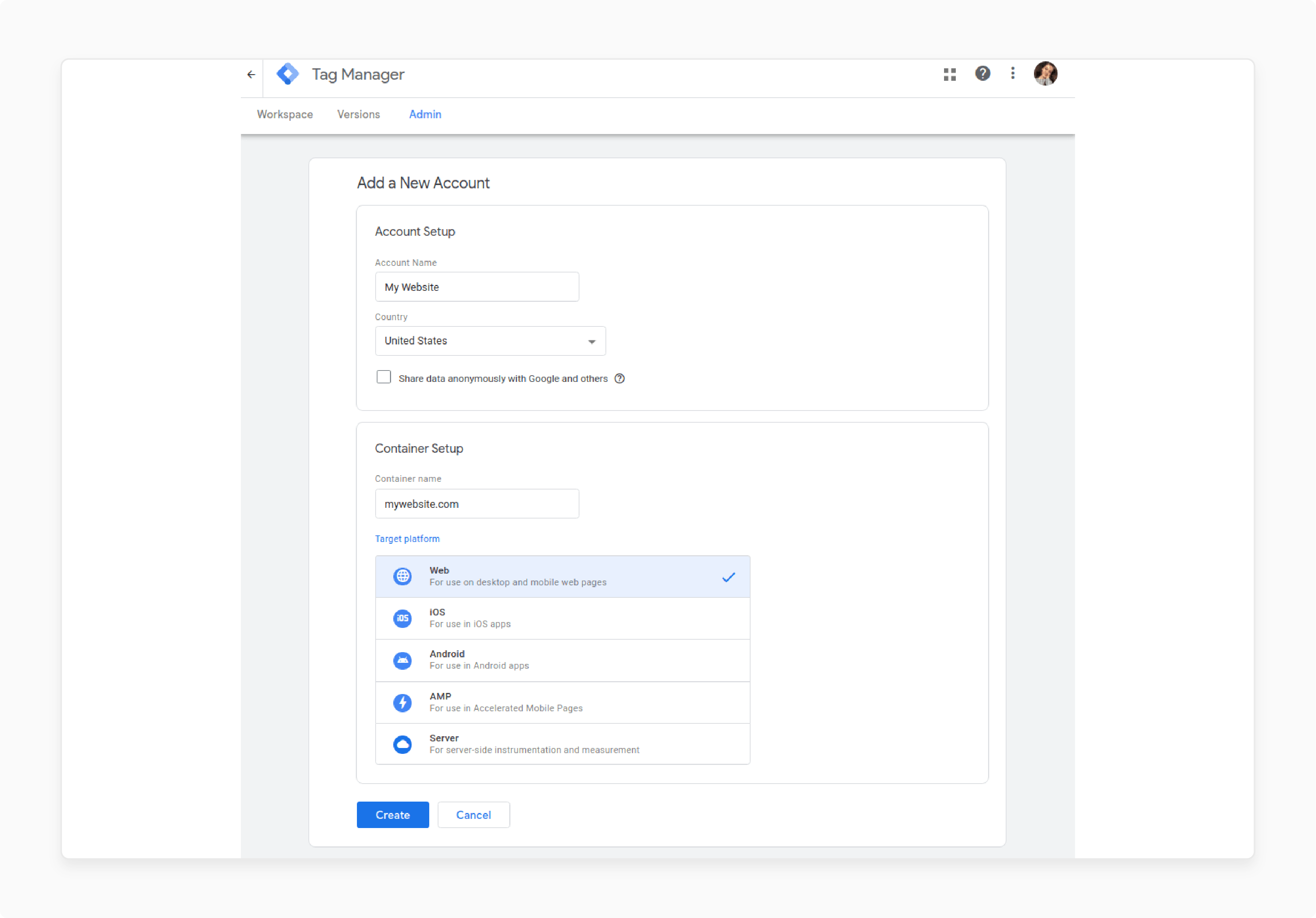Click the Server cloud icon
The image size is (1316, 918).
tap(402, 744)
